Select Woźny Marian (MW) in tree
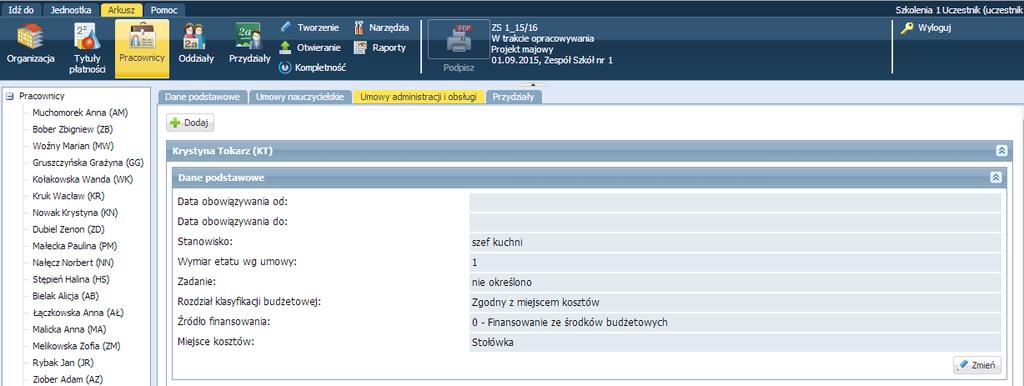The height and width of the screenshot is (386, 1024). coord(73,146)
